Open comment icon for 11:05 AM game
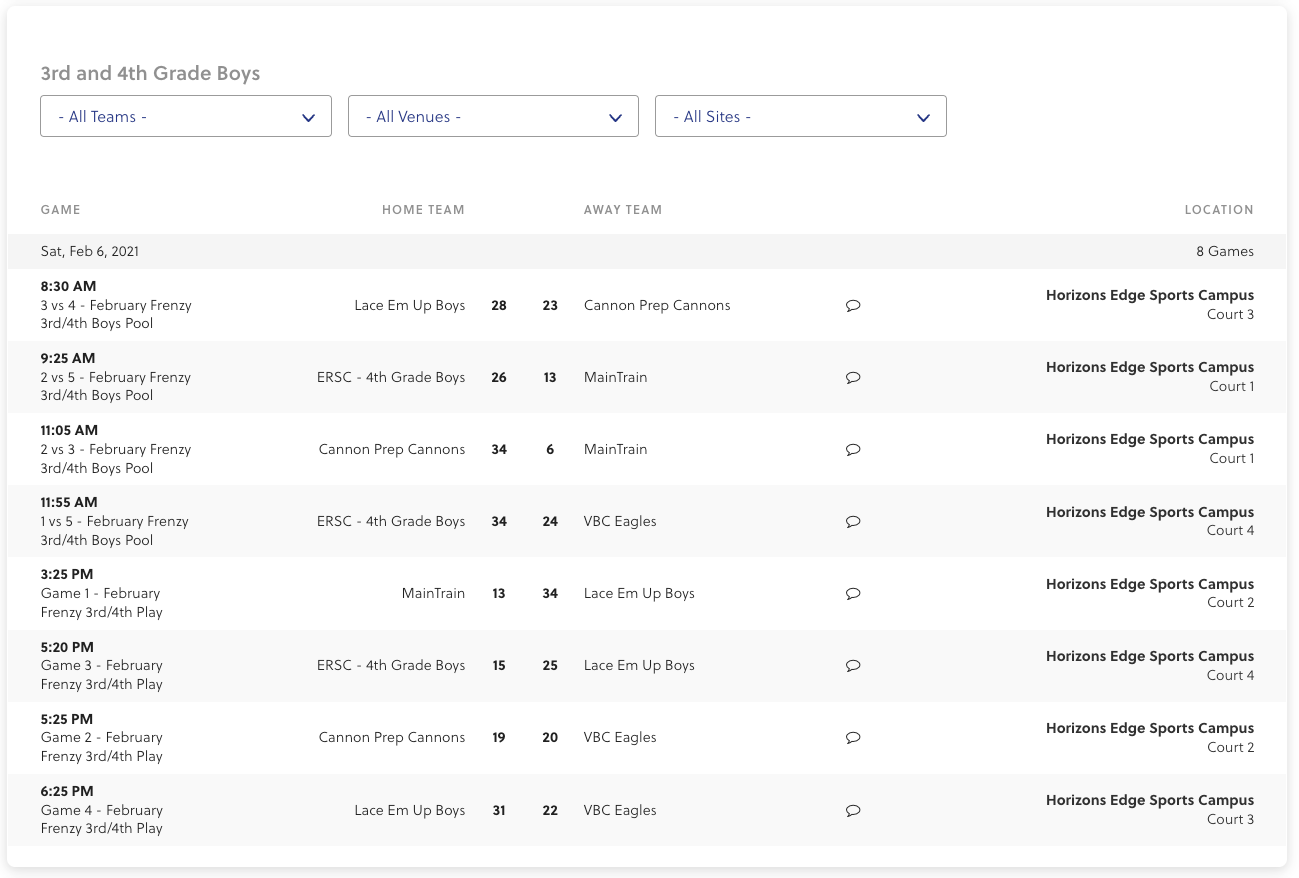1299x878 pixels. pos(853,450)
